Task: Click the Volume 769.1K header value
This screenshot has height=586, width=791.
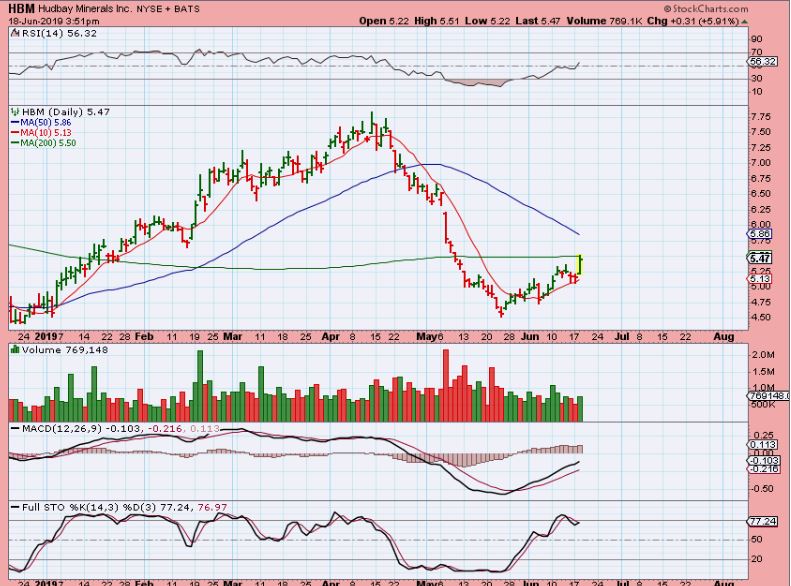Action: click(604, 21)
